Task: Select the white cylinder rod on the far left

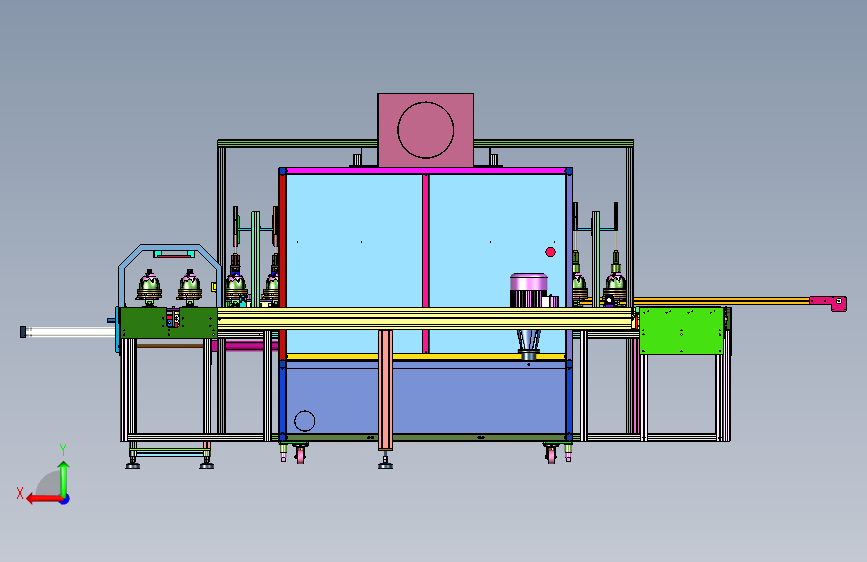Action: coord(69,332)
